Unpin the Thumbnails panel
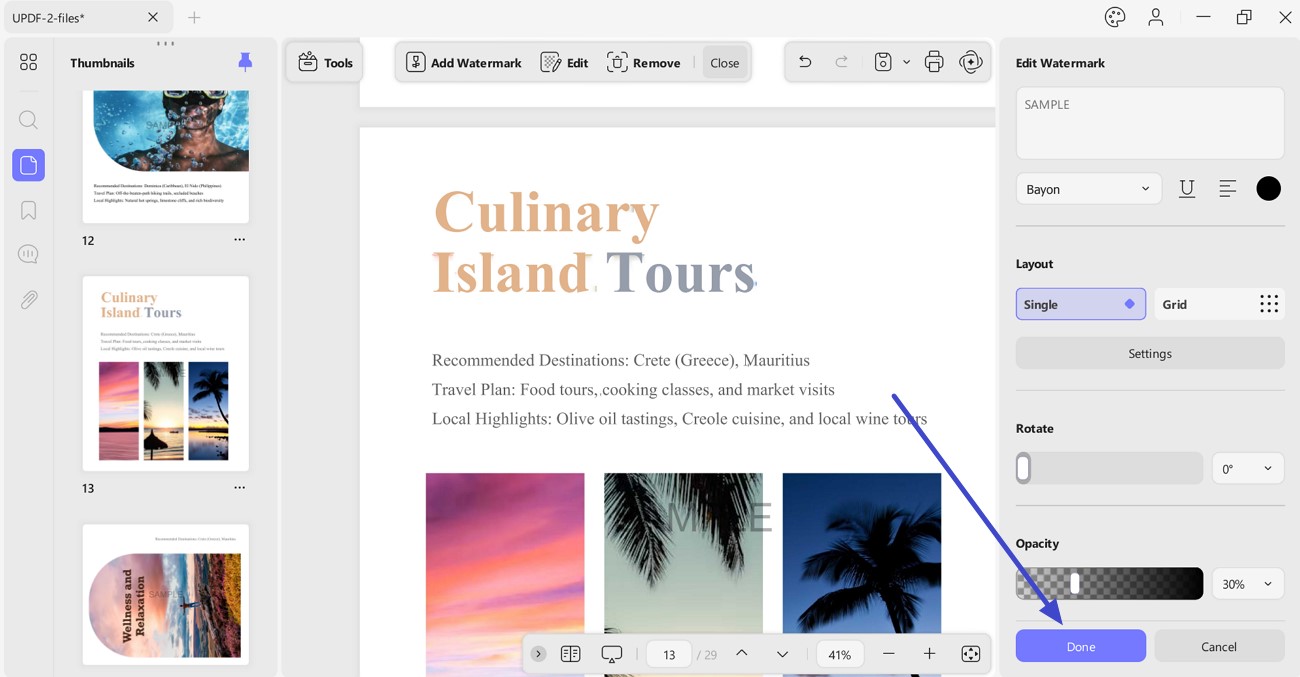Image resolution: width=1300 pixels, height=677 pixels. 245,62
